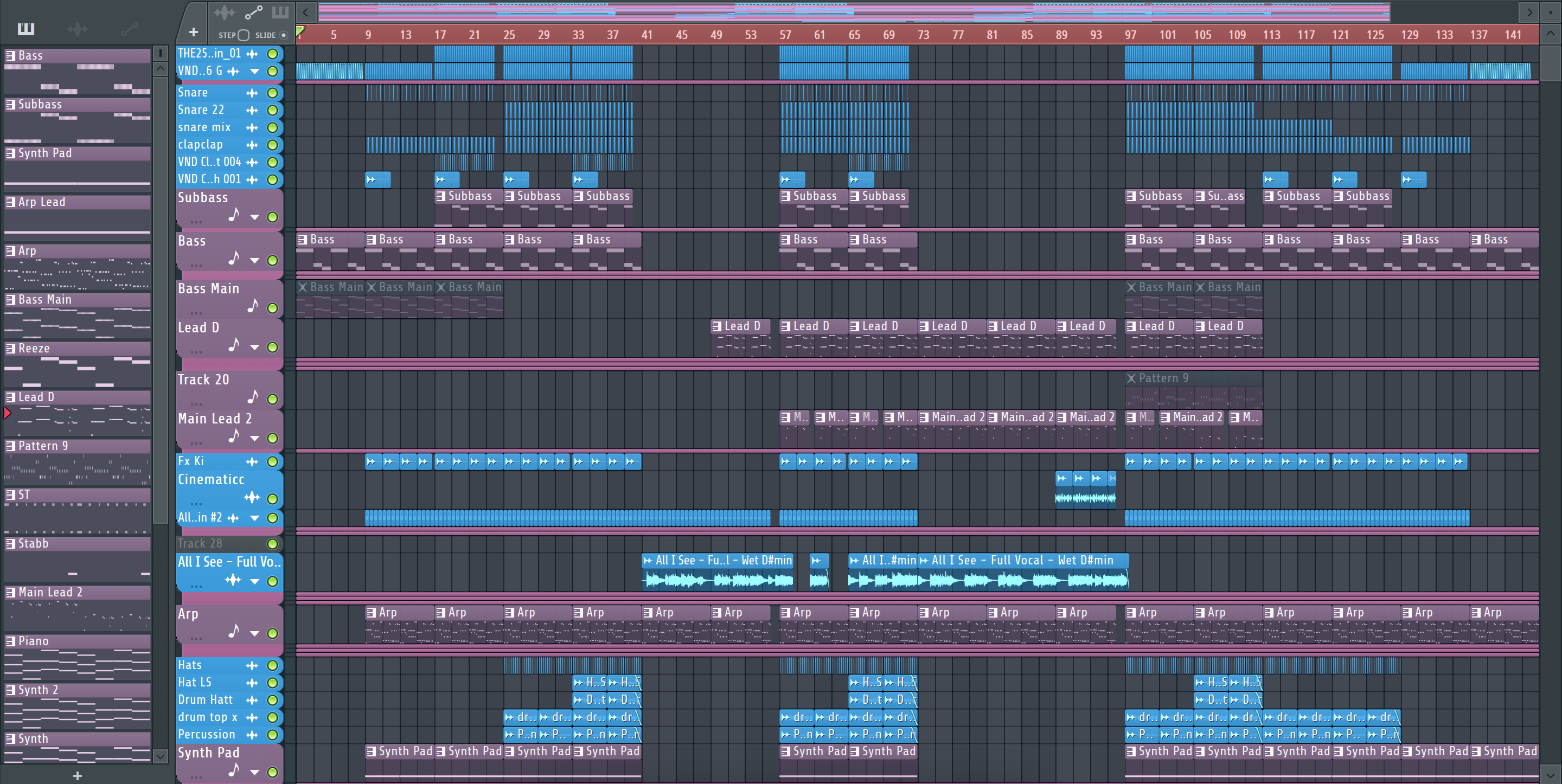Click the audio clip focus icon above STEP

click(x=225, y=12)
